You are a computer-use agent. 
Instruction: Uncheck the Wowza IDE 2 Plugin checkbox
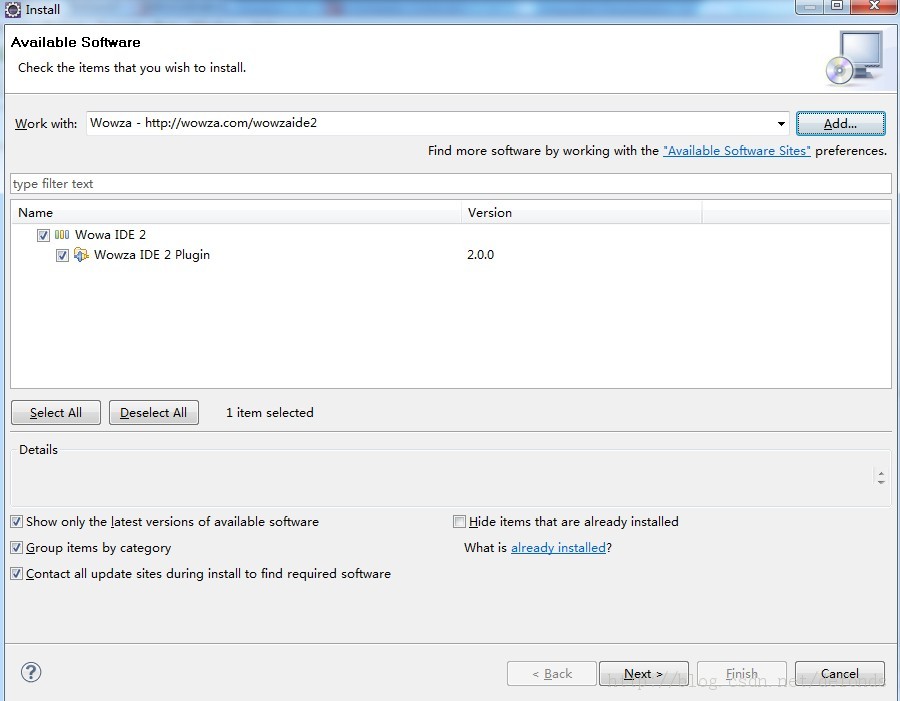pyautogui.click(x=62, y=255)
